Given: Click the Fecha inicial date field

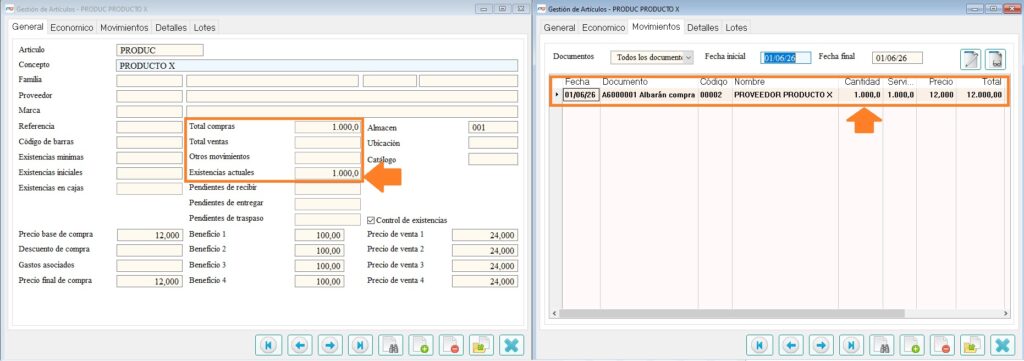Looking at the screenshot, I should click(786, 58).
